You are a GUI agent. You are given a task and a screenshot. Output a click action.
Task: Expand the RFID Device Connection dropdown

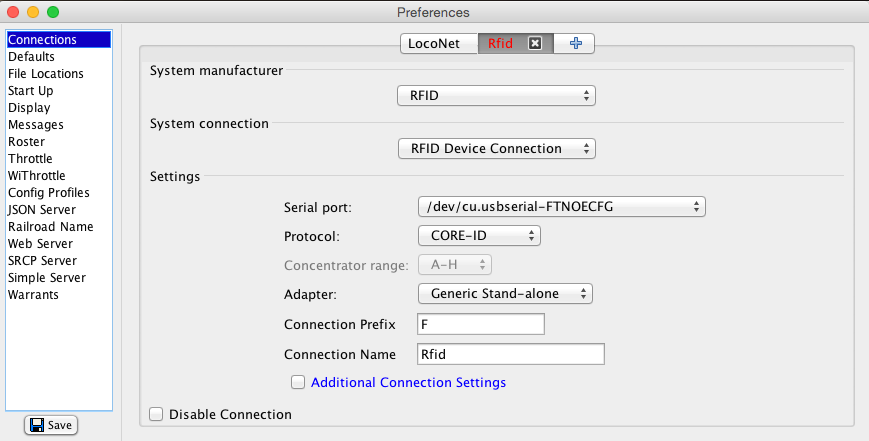pos(496,149)
